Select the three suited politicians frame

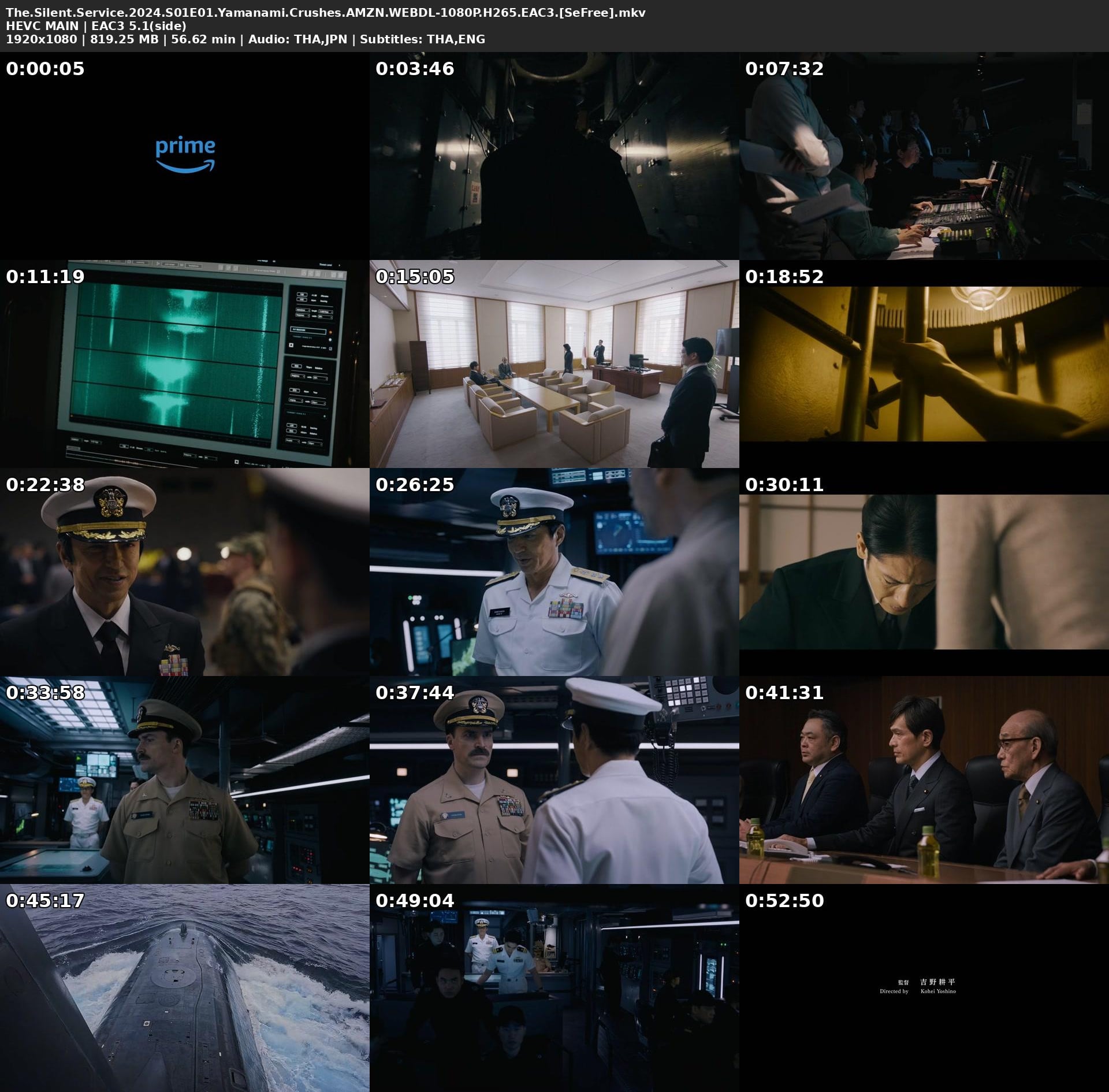924,779
